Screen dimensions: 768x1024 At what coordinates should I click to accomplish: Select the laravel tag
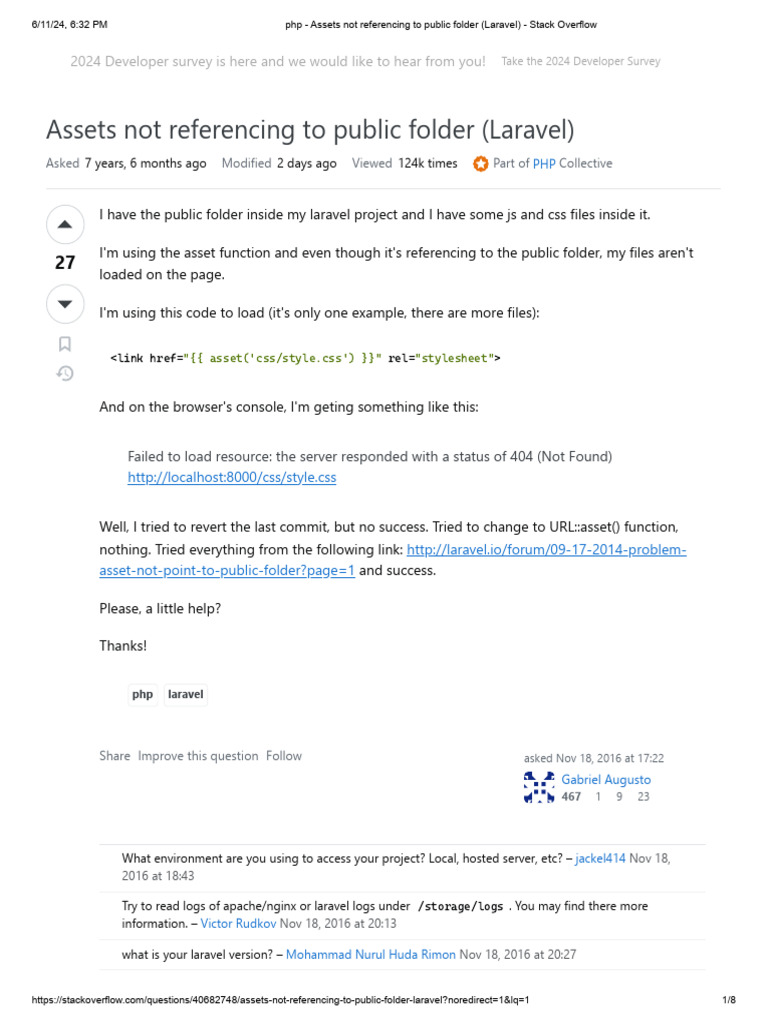[186, 694]
